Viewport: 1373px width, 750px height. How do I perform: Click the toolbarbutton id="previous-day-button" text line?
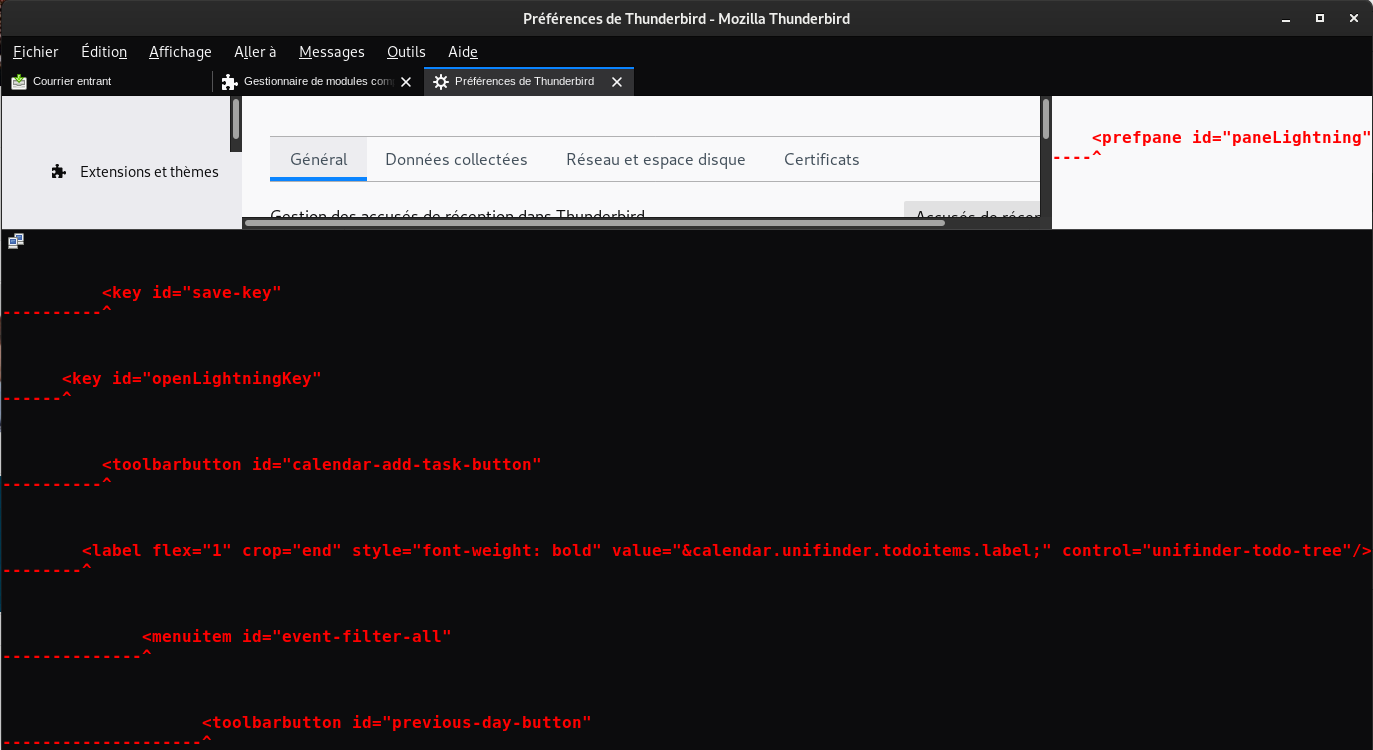[397, 723]
